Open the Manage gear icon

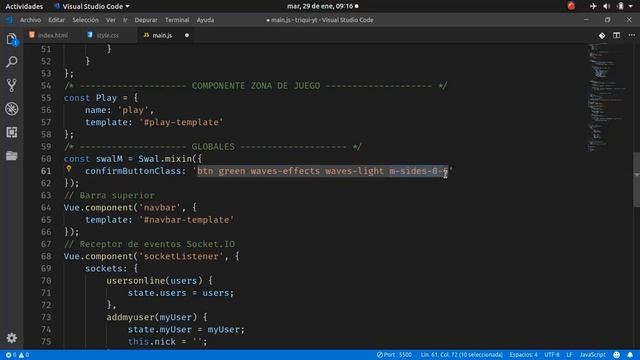pyautogui.click(x=11, y=338)
